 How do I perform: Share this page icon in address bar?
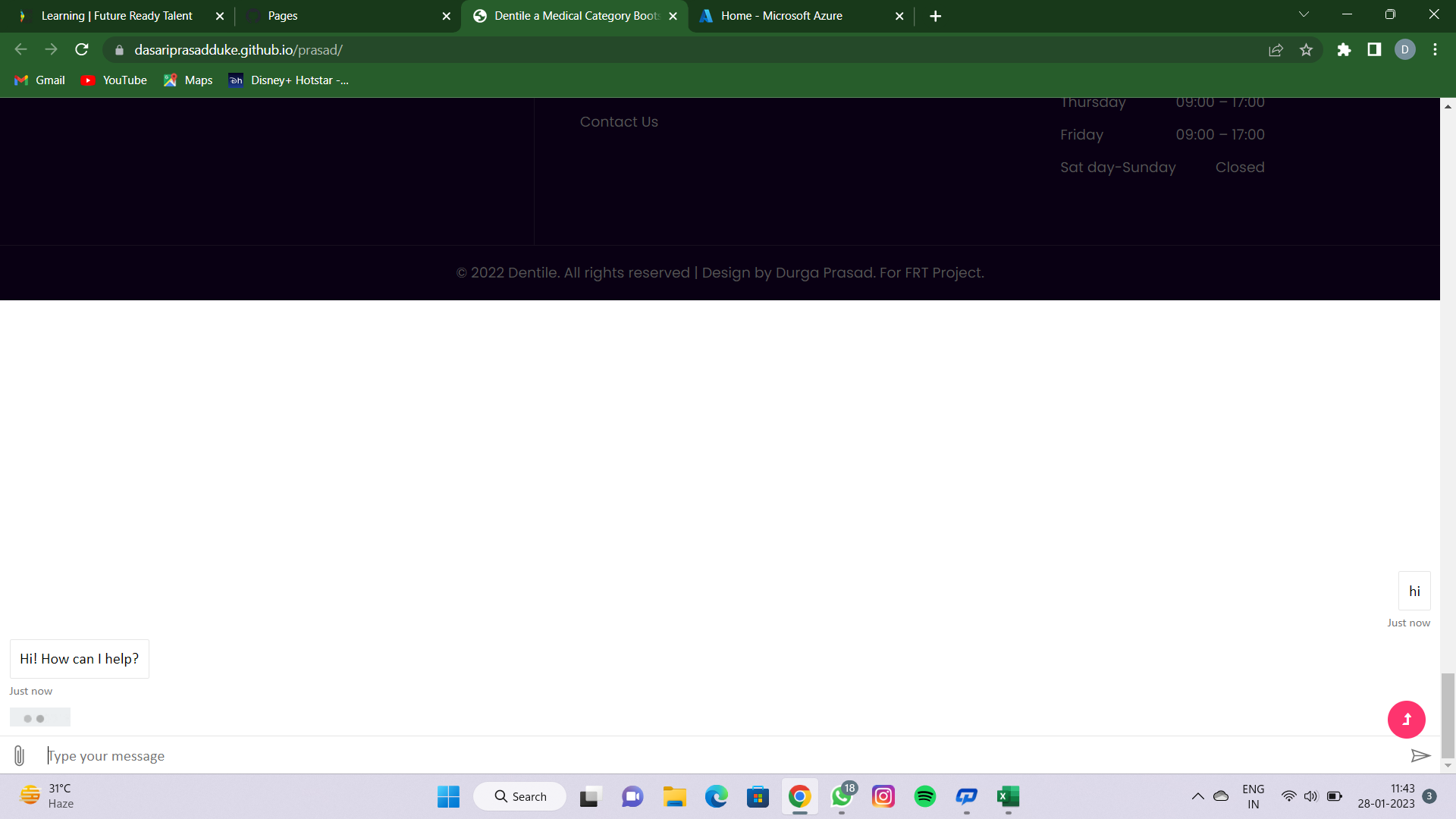tap(1276, 50)
